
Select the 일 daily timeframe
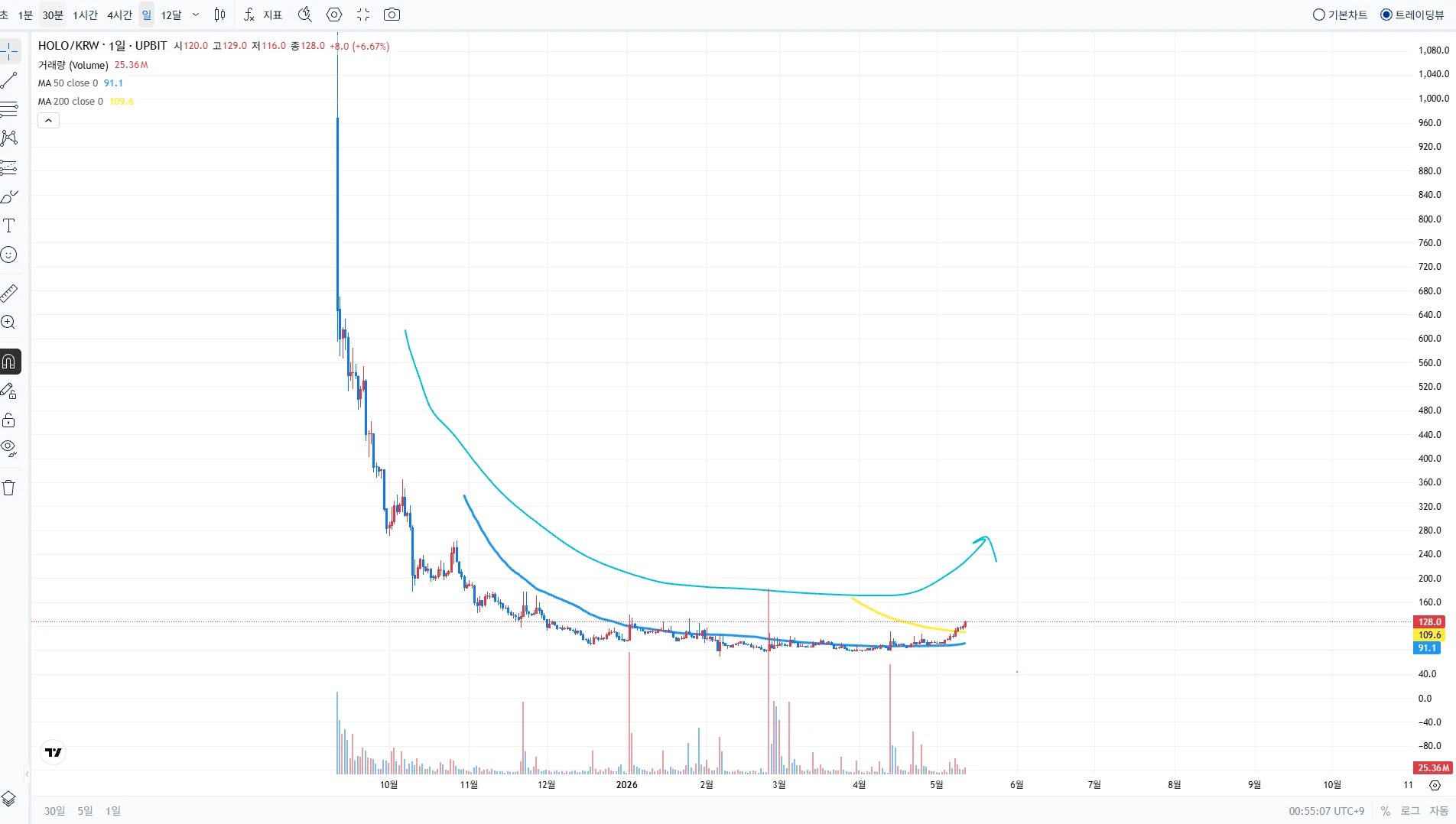pos(147,15)
